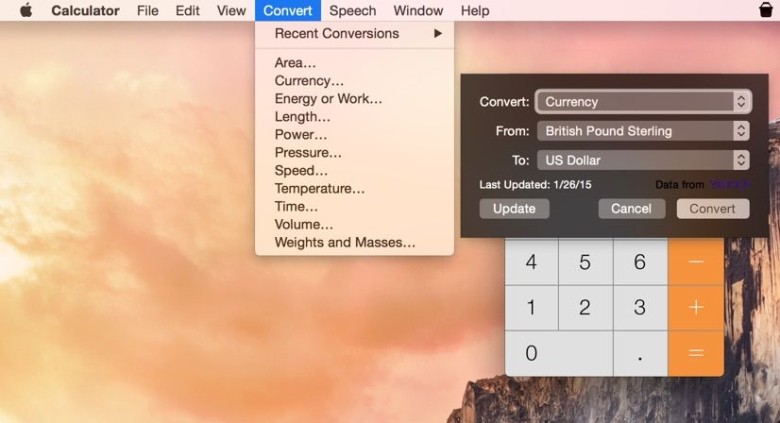Open the Help menu
The height and width of the screenshot is (423, 780).
475,10
